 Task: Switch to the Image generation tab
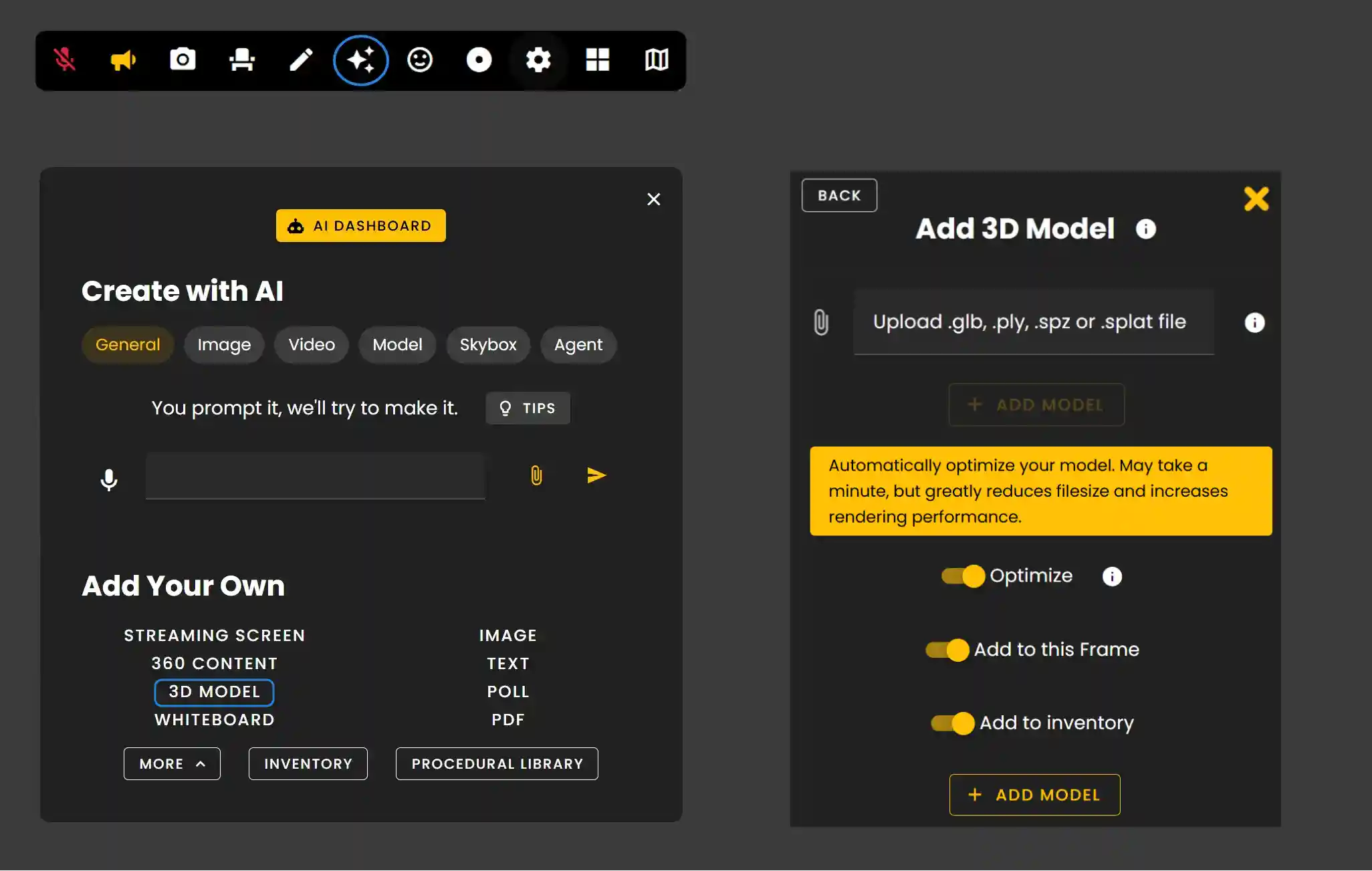224,345
